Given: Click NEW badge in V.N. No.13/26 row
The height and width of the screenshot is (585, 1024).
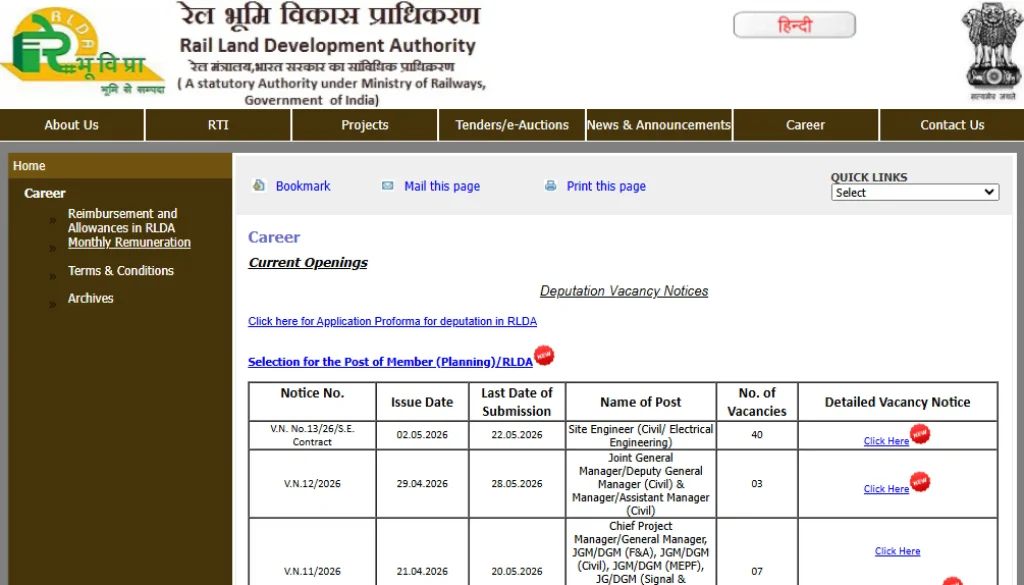Looking at the screenshot, I should [920, 434].
